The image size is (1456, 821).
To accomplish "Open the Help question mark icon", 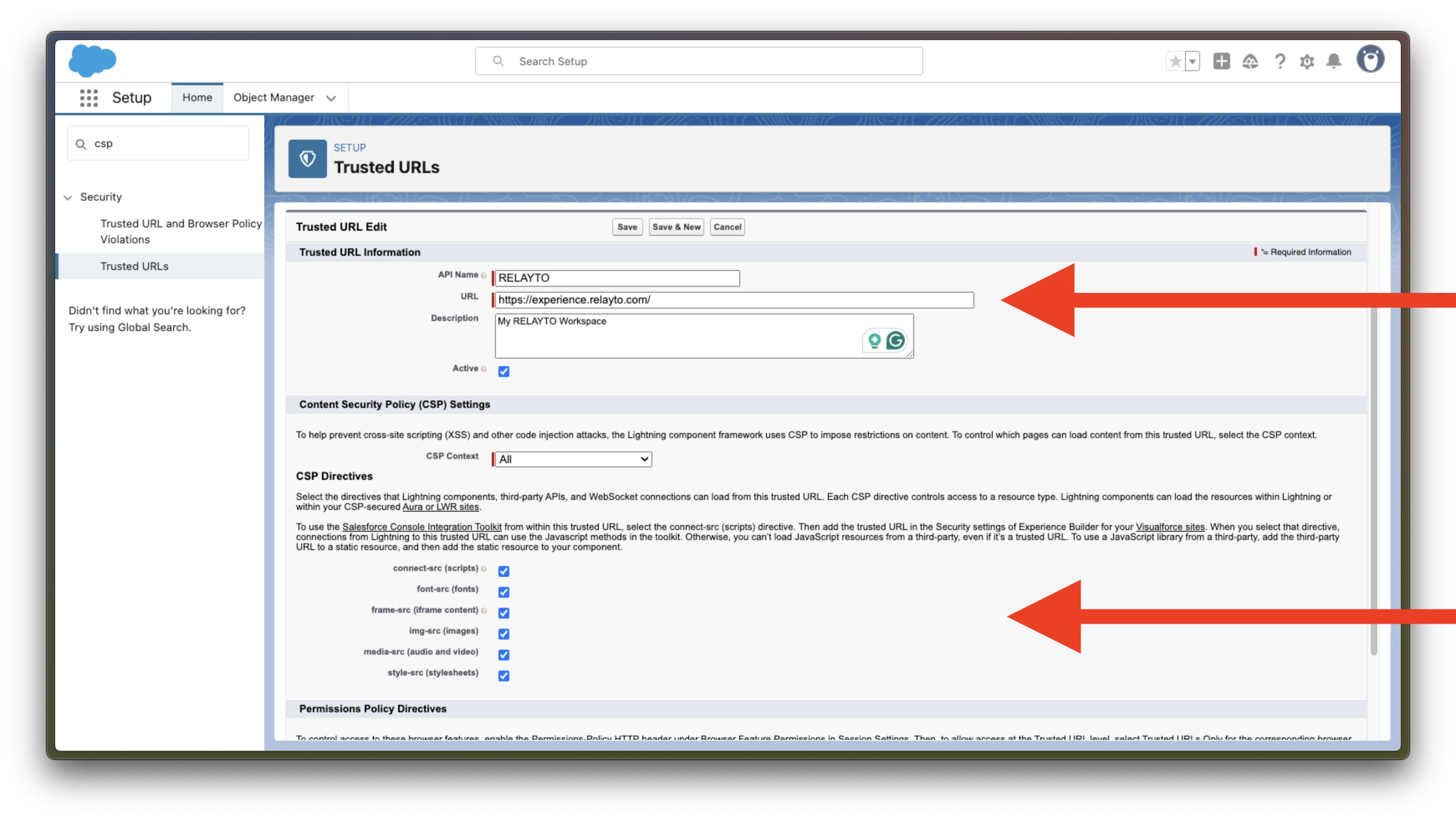I will (x=1280, y=61).
